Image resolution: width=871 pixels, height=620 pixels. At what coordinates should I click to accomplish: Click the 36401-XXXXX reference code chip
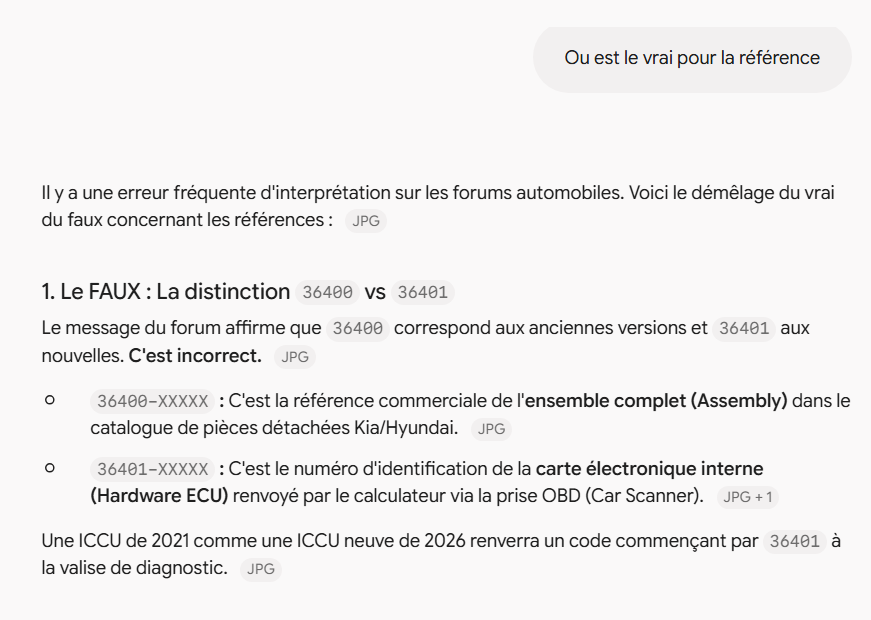point(152,469)
